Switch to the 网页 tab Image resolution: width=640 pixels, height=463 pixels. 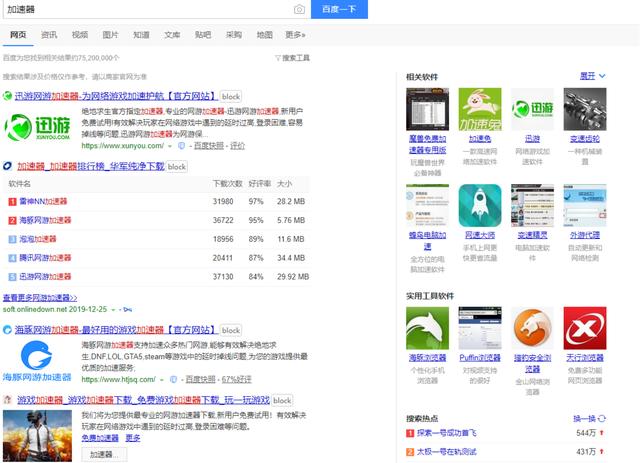pyautogui.click(x=18, y=35)
